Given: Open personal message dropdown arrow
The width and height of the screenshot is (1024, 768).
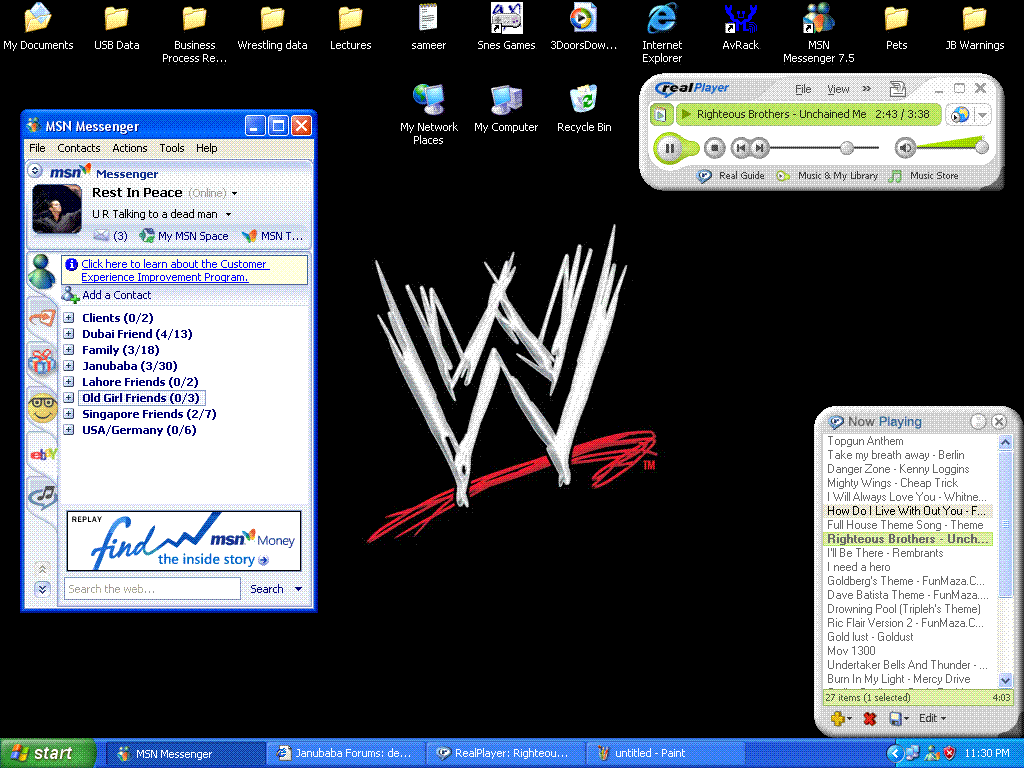Looking at the screenshot, I should tap(229, 214).
